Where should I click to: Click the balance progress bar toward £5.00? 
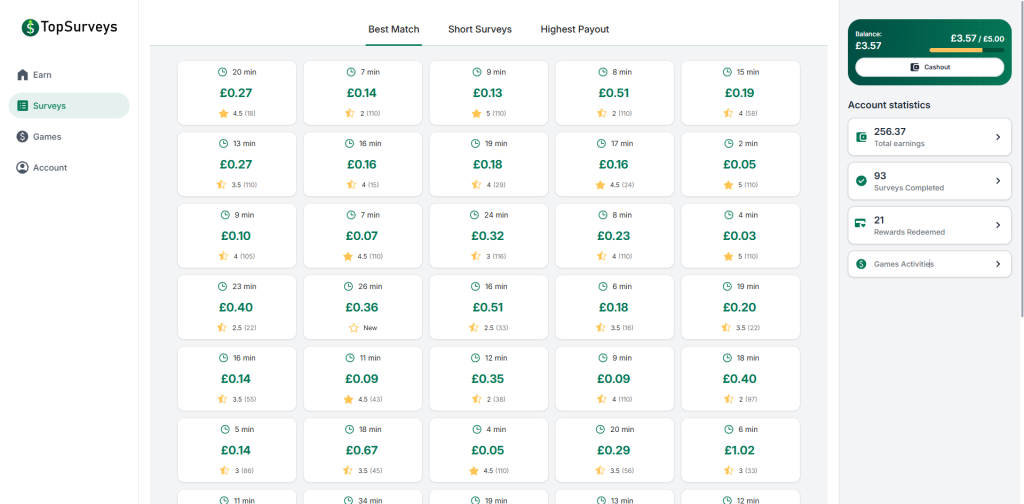coord(967,50)
